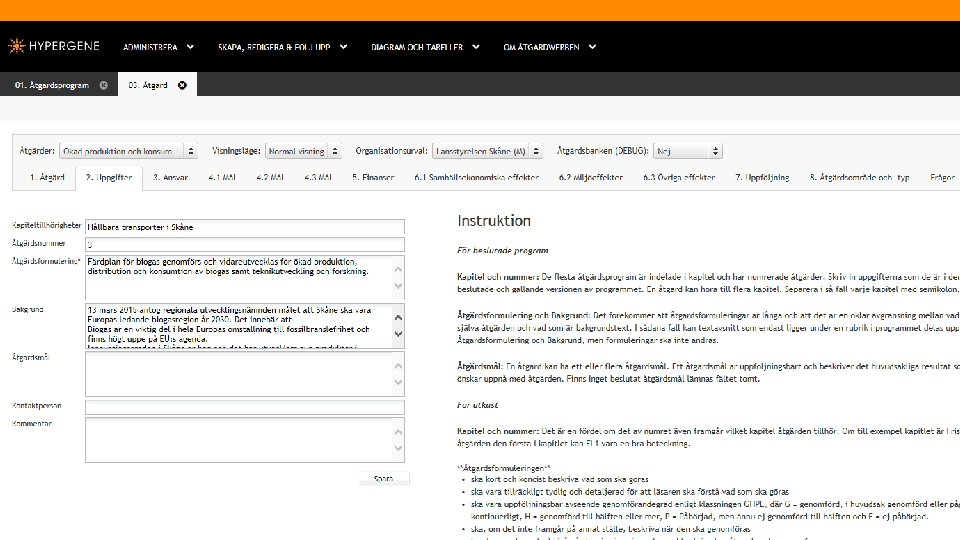
Task: Click the Kontaktperson input field
Action: 245,407
